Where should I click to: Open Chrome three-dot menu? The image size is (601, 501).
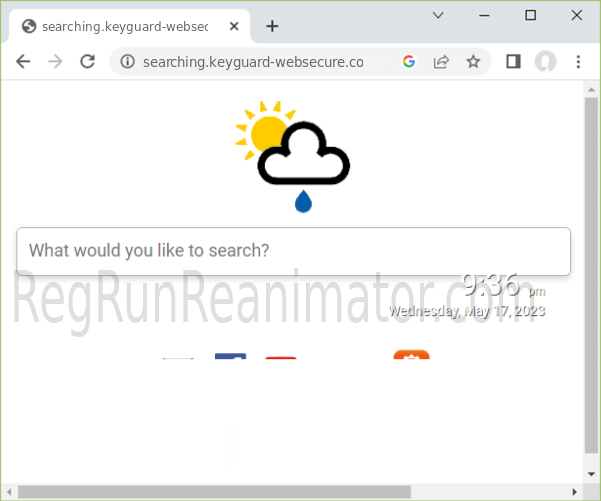click(578, 62)
